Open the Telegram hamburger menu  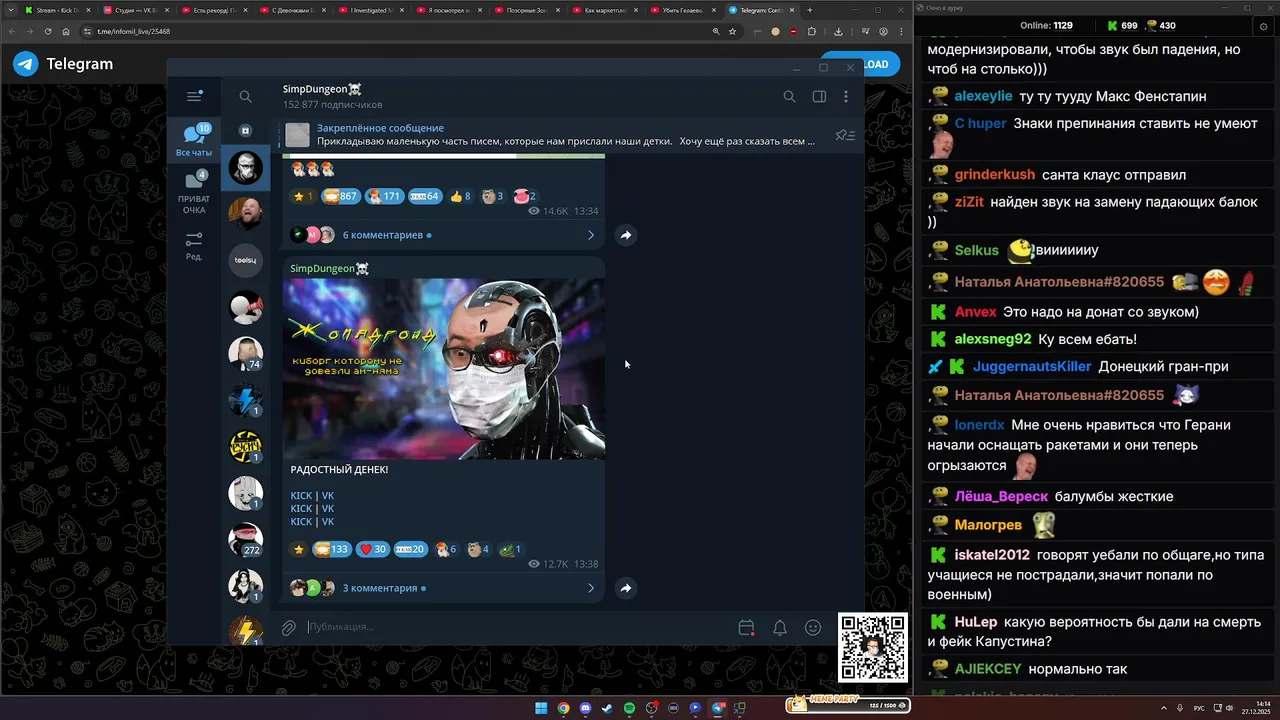pos(194,97)
